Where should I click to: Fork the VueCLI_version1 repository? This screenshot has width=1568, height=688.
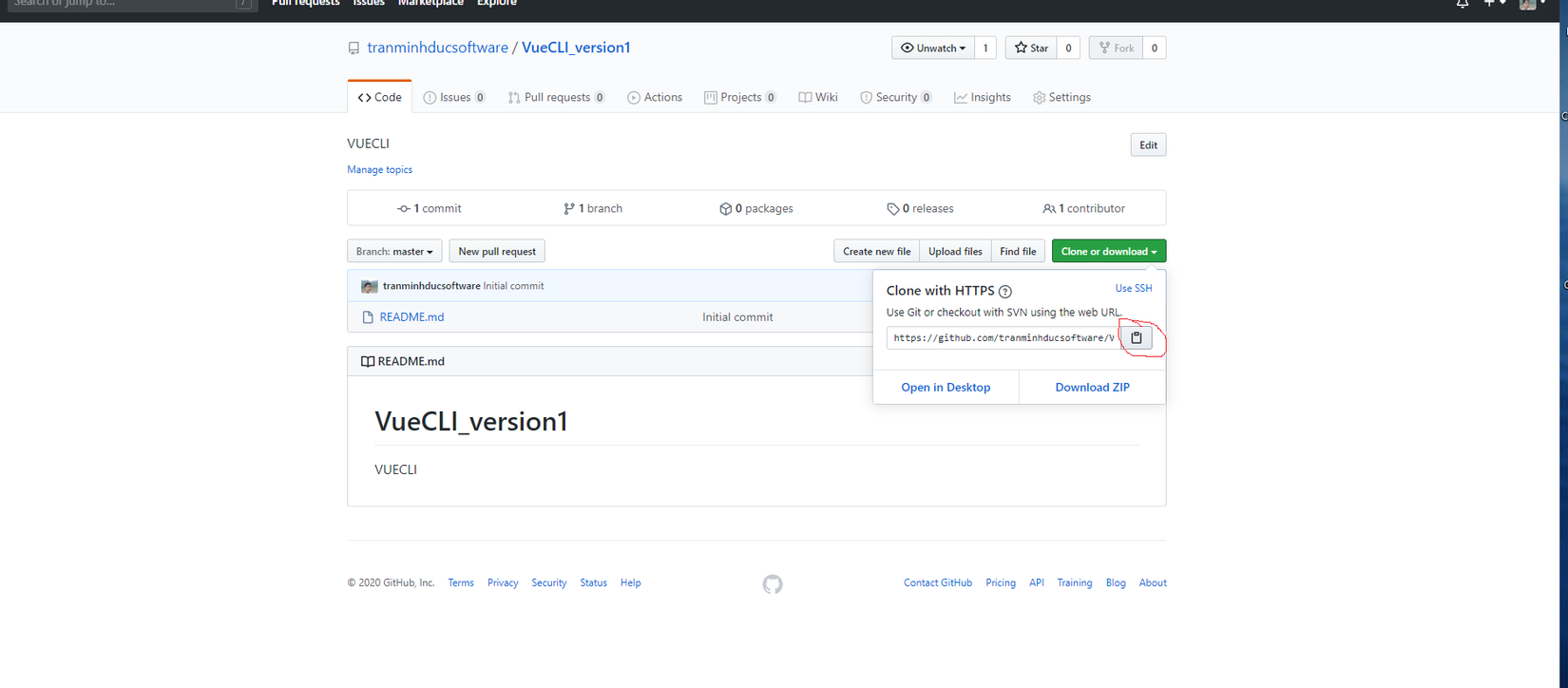[1117, 48]
